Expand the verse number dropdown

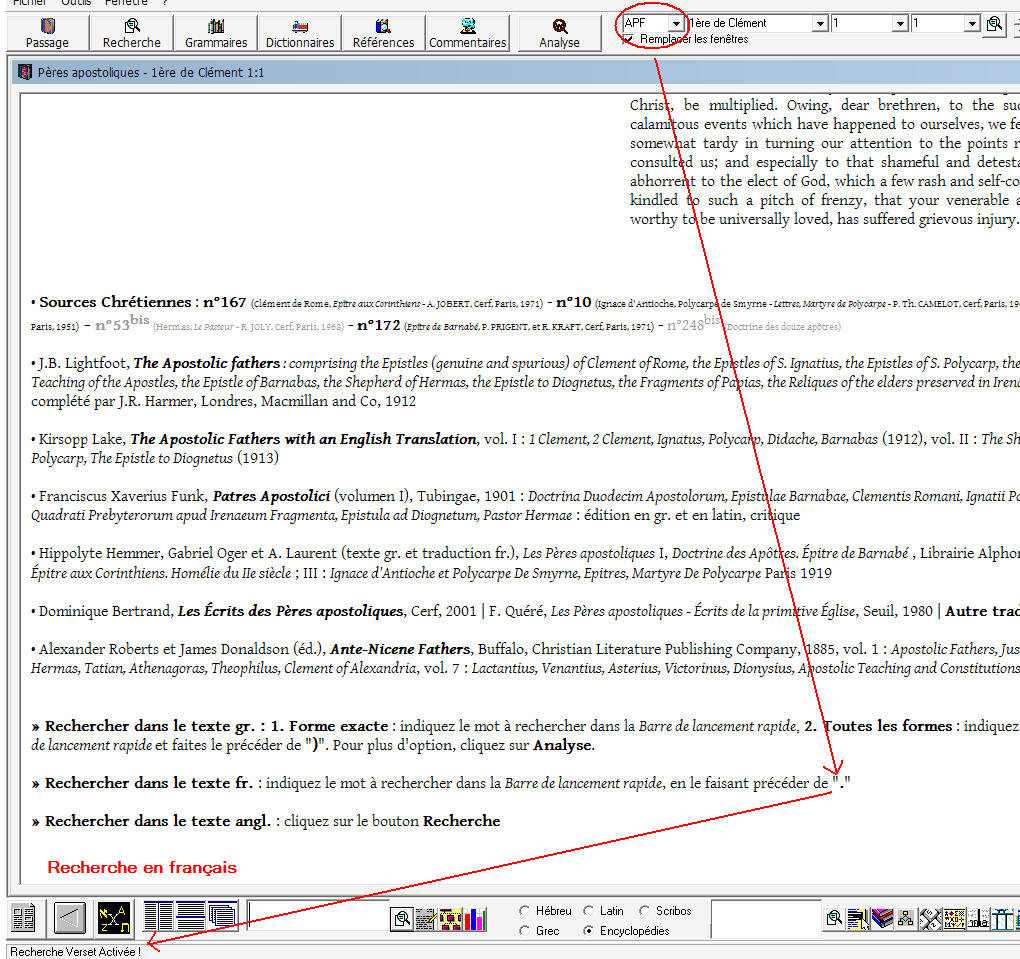973,24
